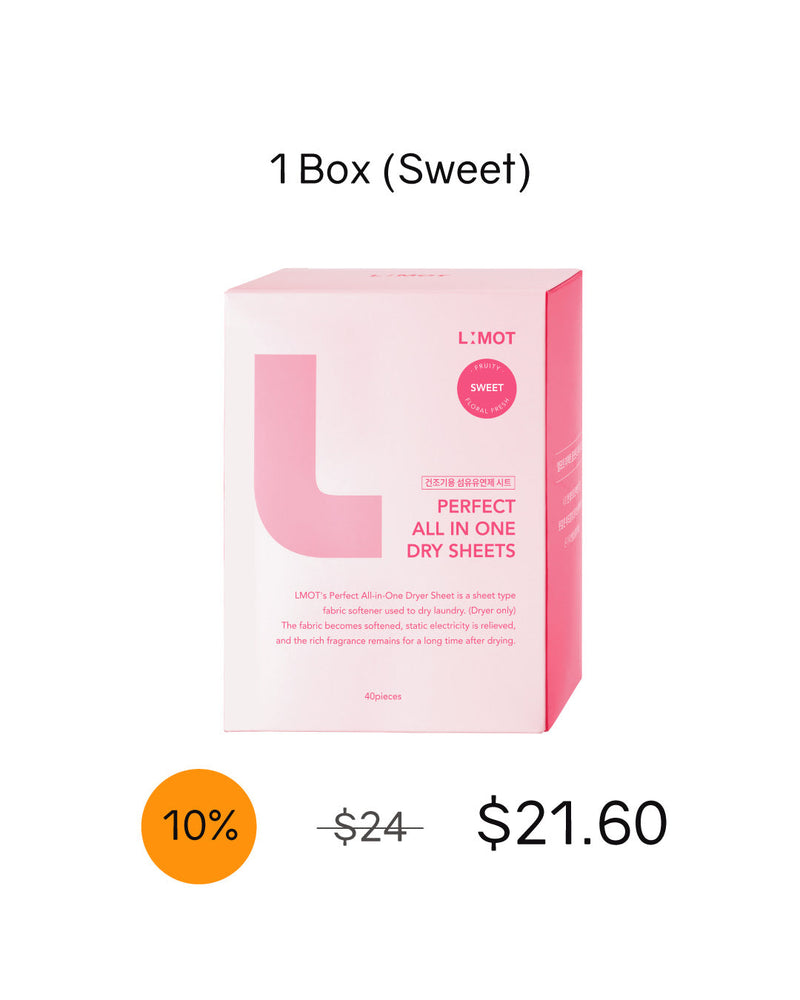Click the L:MOT brand logo
800x1000 pixels.
point(486,338)
